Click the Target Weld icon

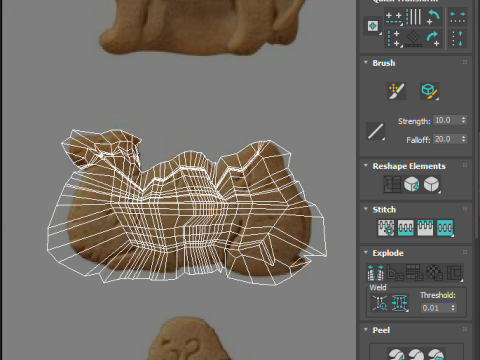tap(380, 303)
